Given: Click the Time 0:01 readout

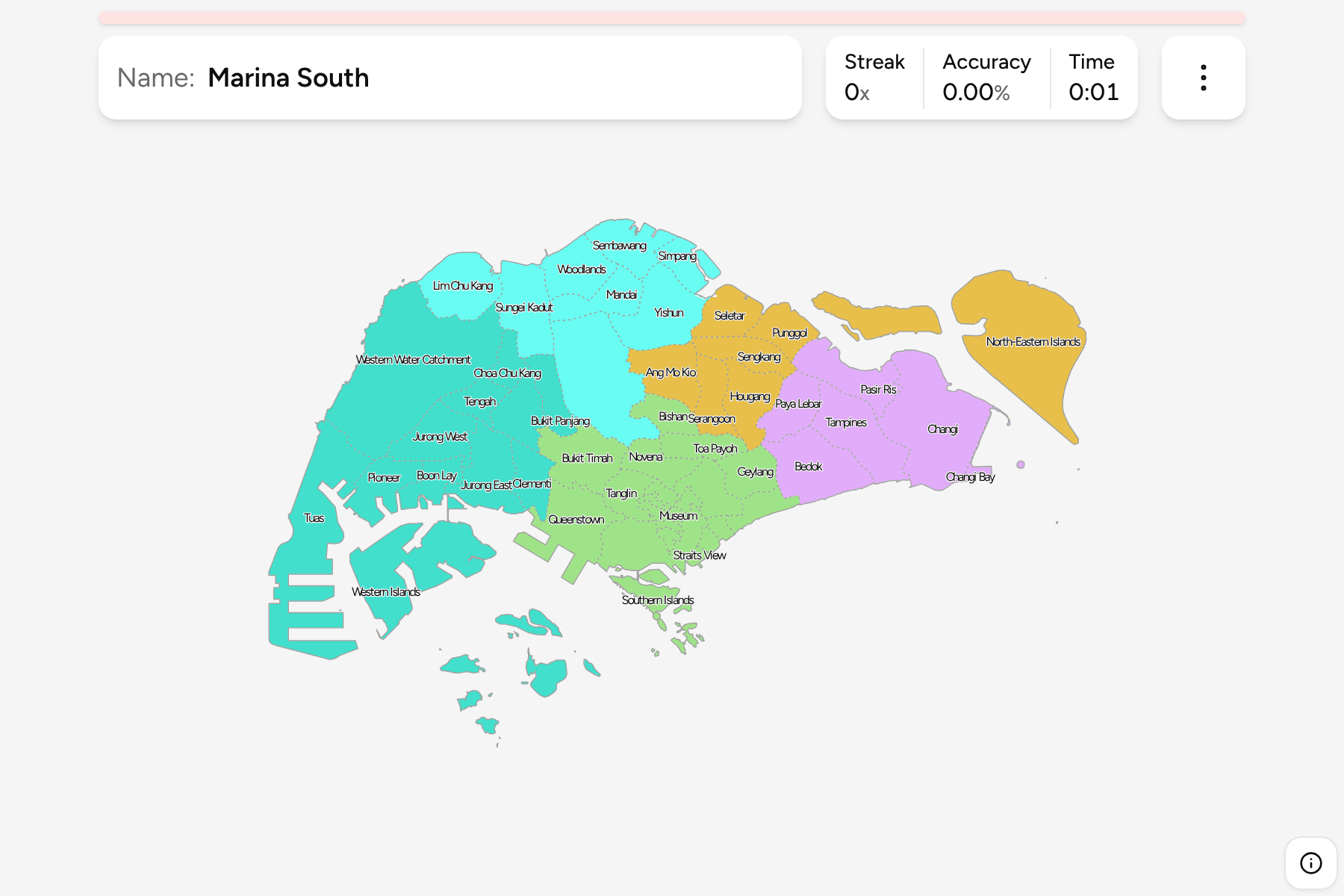Looking at the screenshot, I should click(1093, 92).
